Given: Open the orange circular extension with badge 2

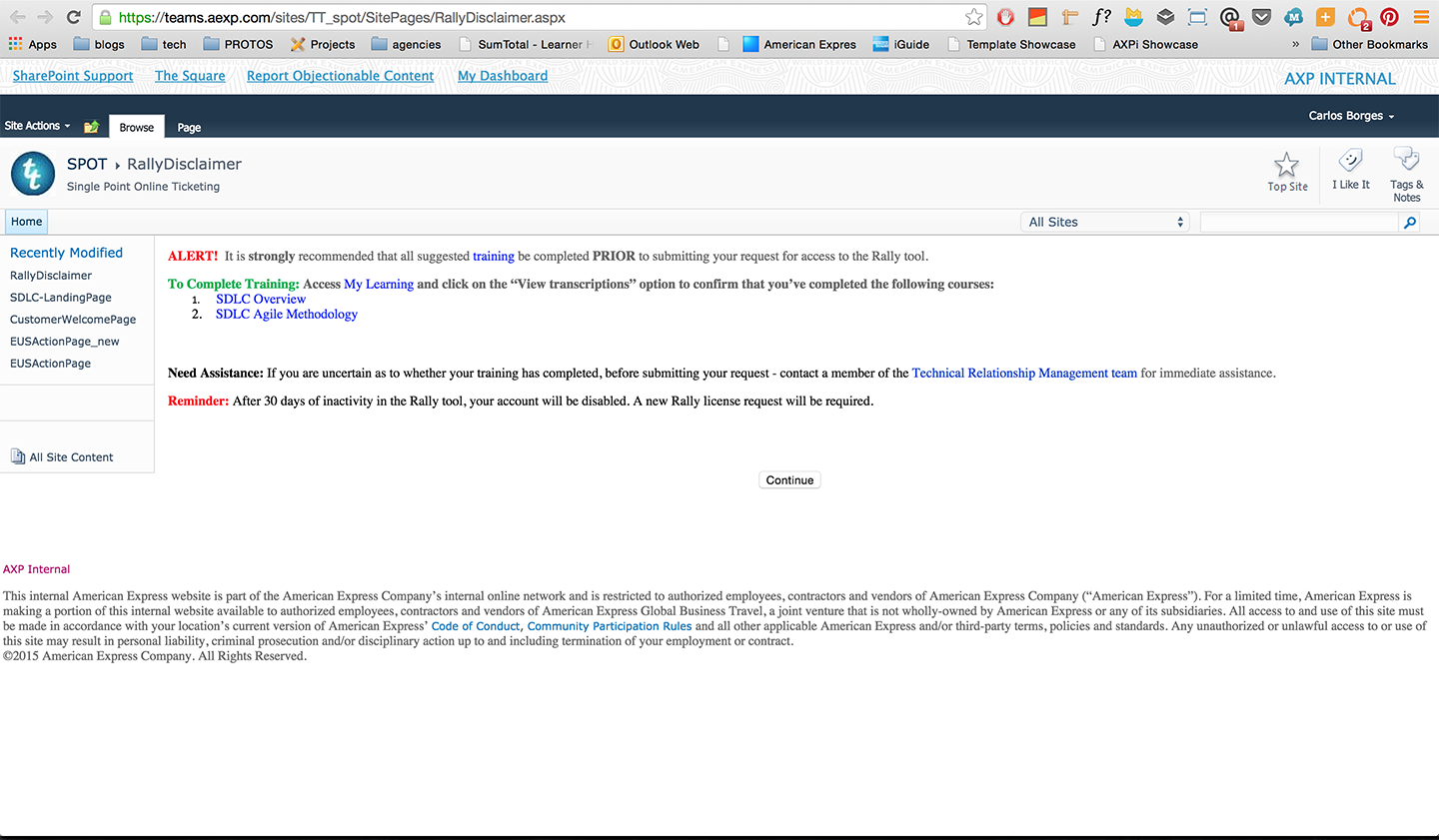Looking at the screenshot, I should click(1358, 18).
